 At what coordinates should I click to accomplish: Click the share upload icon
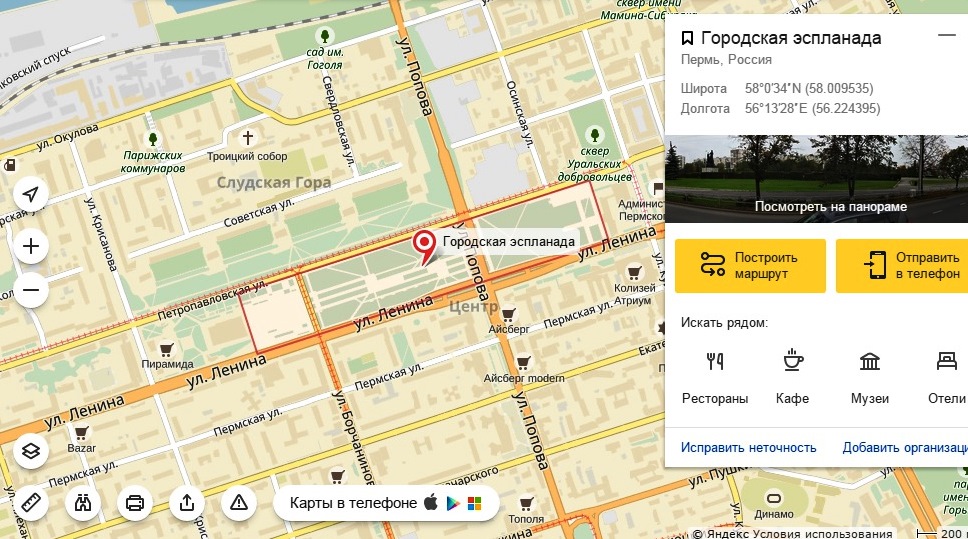point(186,503)
